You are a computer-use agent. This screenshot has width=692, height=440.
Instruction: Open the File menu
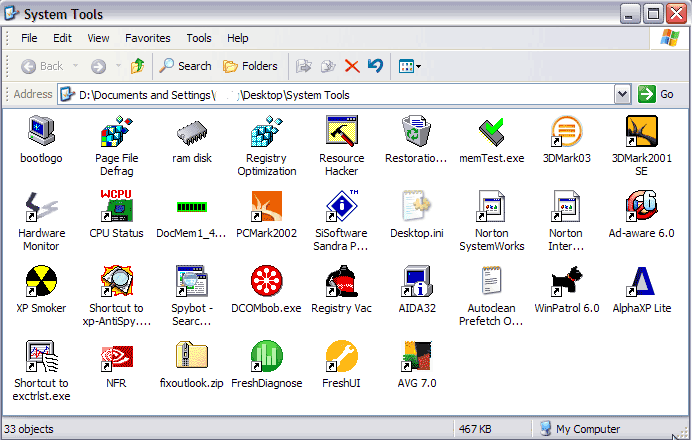point(29,38)
